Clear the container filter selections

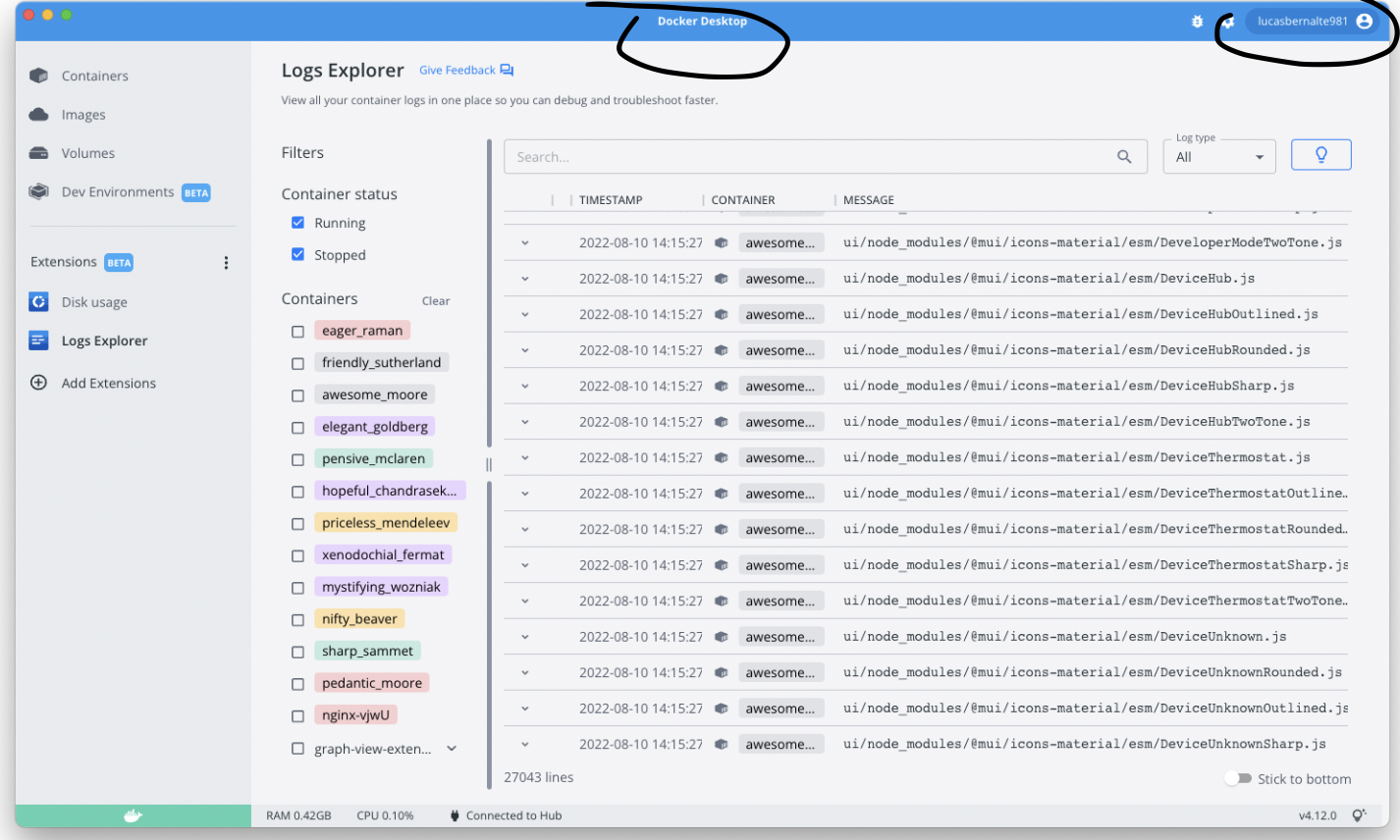[435, 300]
